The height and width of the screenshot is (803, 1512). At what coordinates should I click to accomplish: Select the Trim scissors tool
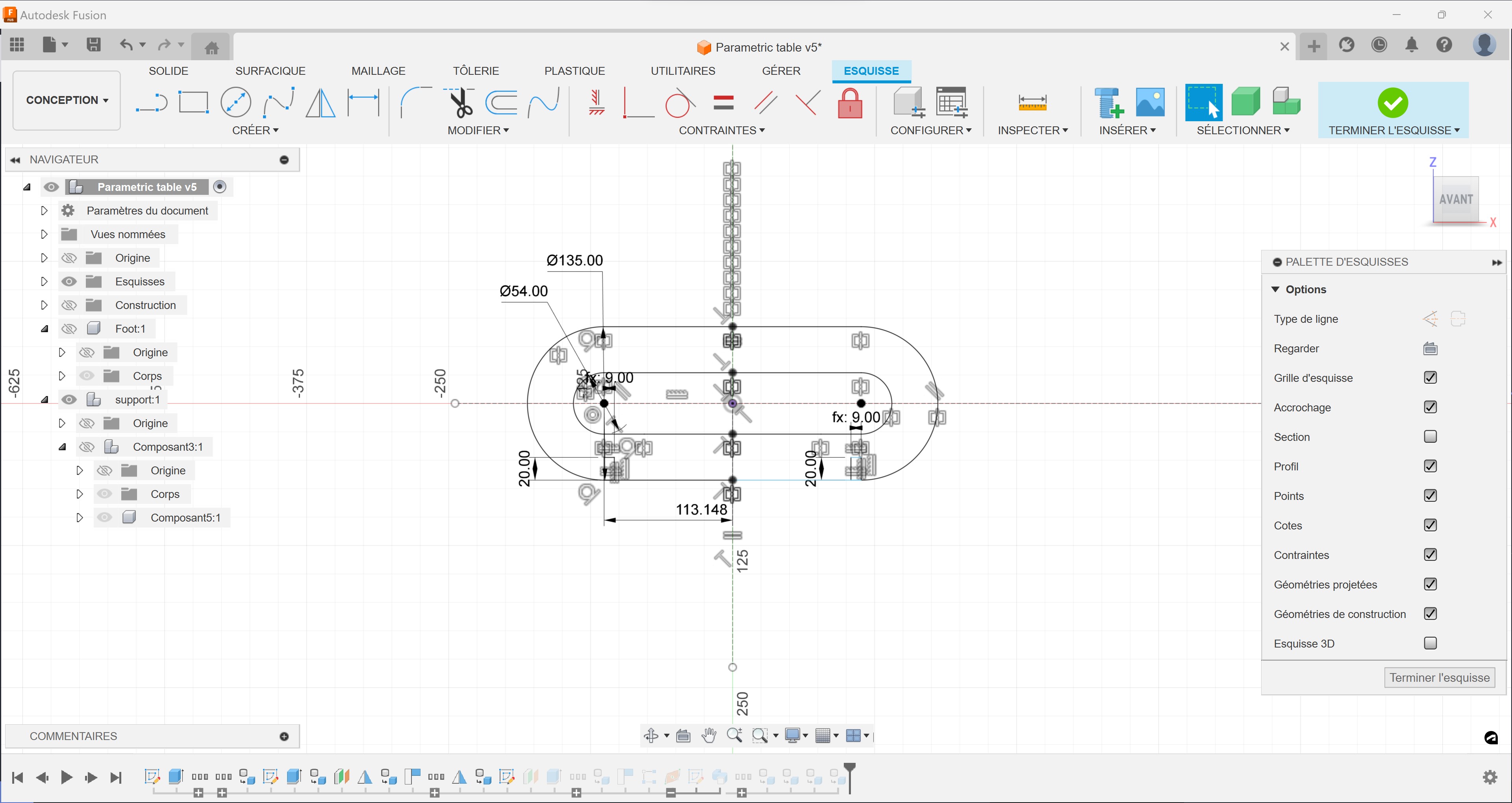tap(459, 103)
